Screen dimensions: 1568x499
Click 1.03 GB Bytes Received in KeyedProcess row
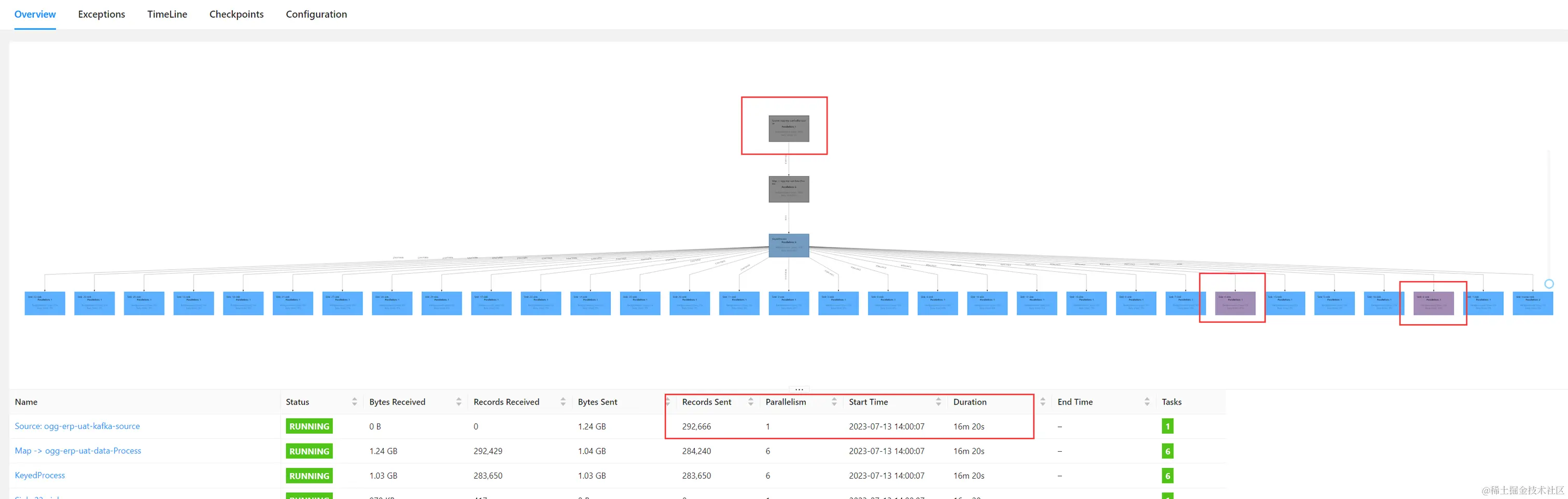point(383,475)
